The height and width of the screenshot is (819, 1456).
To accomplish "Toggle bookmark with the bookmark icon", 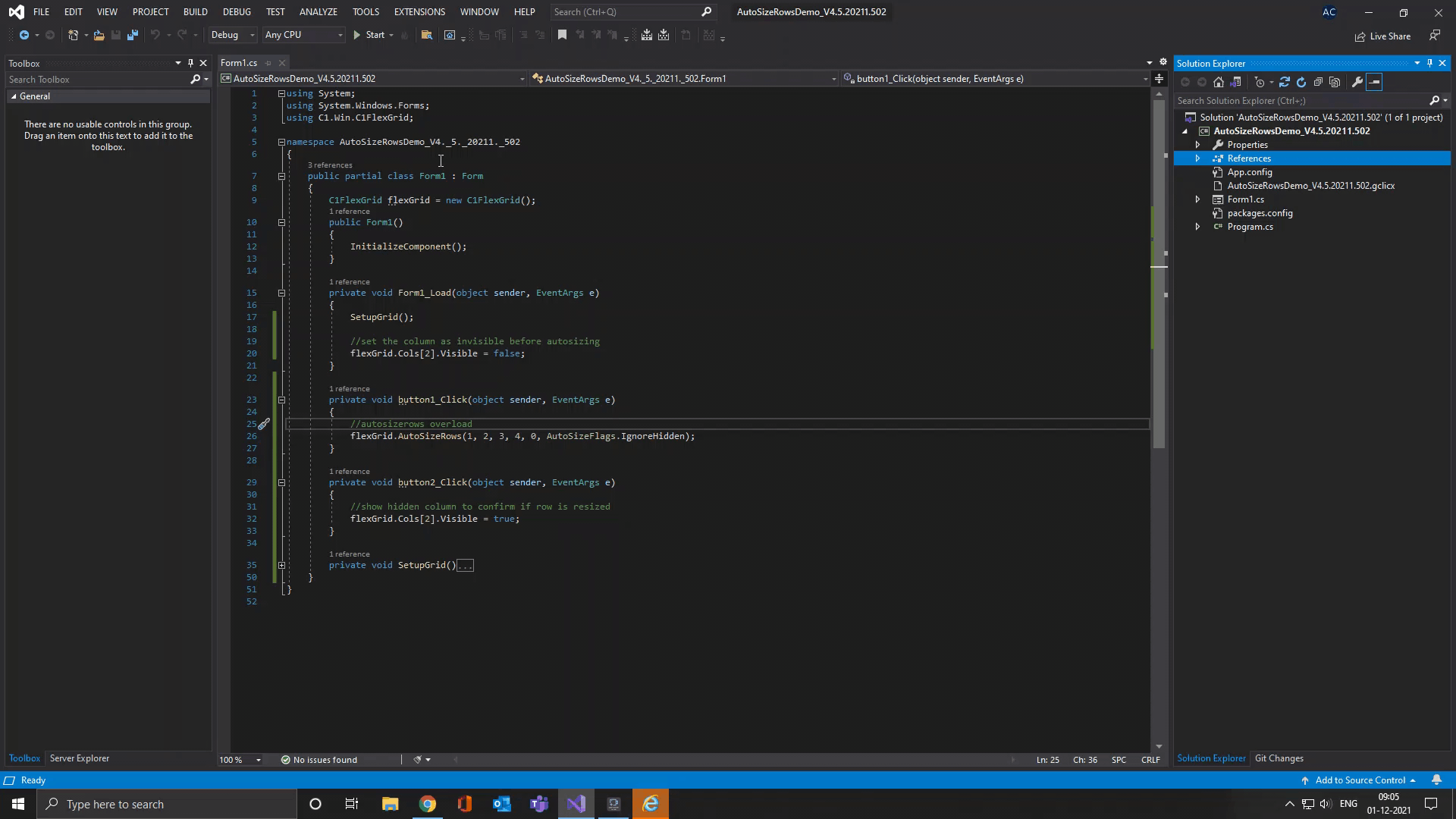I will [x=562, y=35].
